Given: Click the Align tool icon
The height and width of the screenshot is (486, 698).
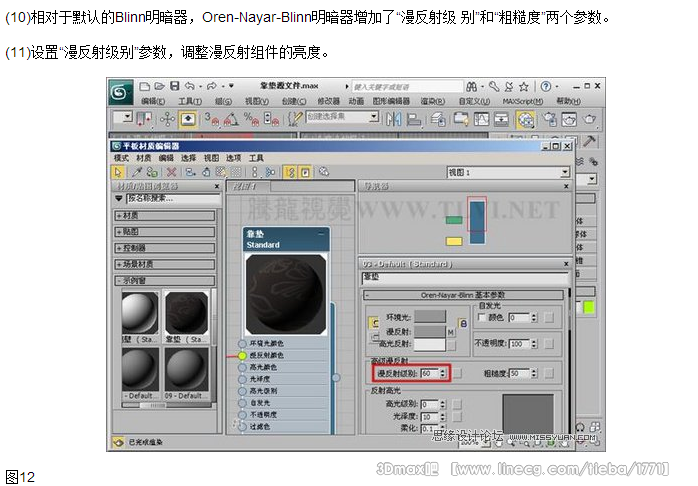Looking at the screenshot, I should [x=414, y=119].
